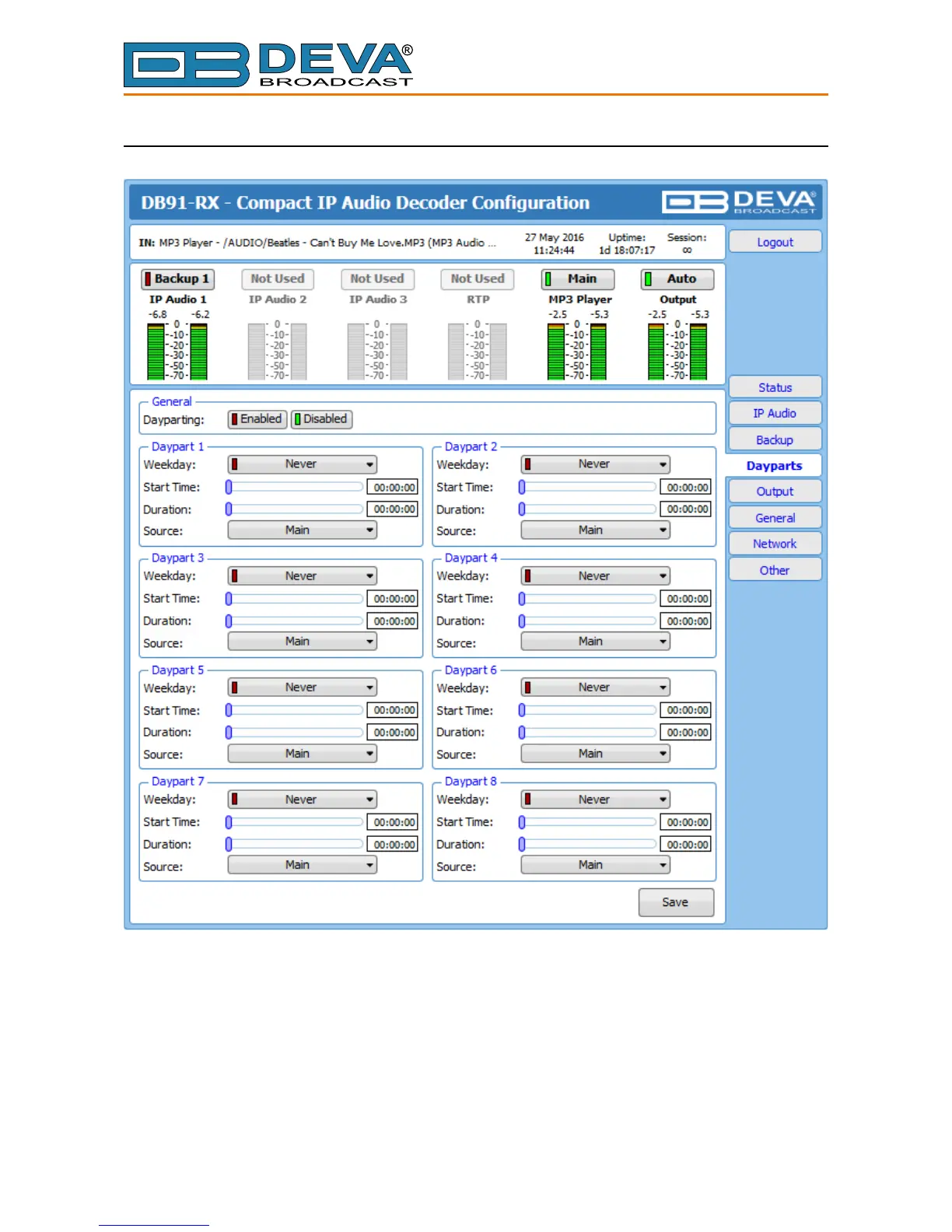Open the Output page tab
Viewport: 952px width, 1232px height.
coord(775,492)
